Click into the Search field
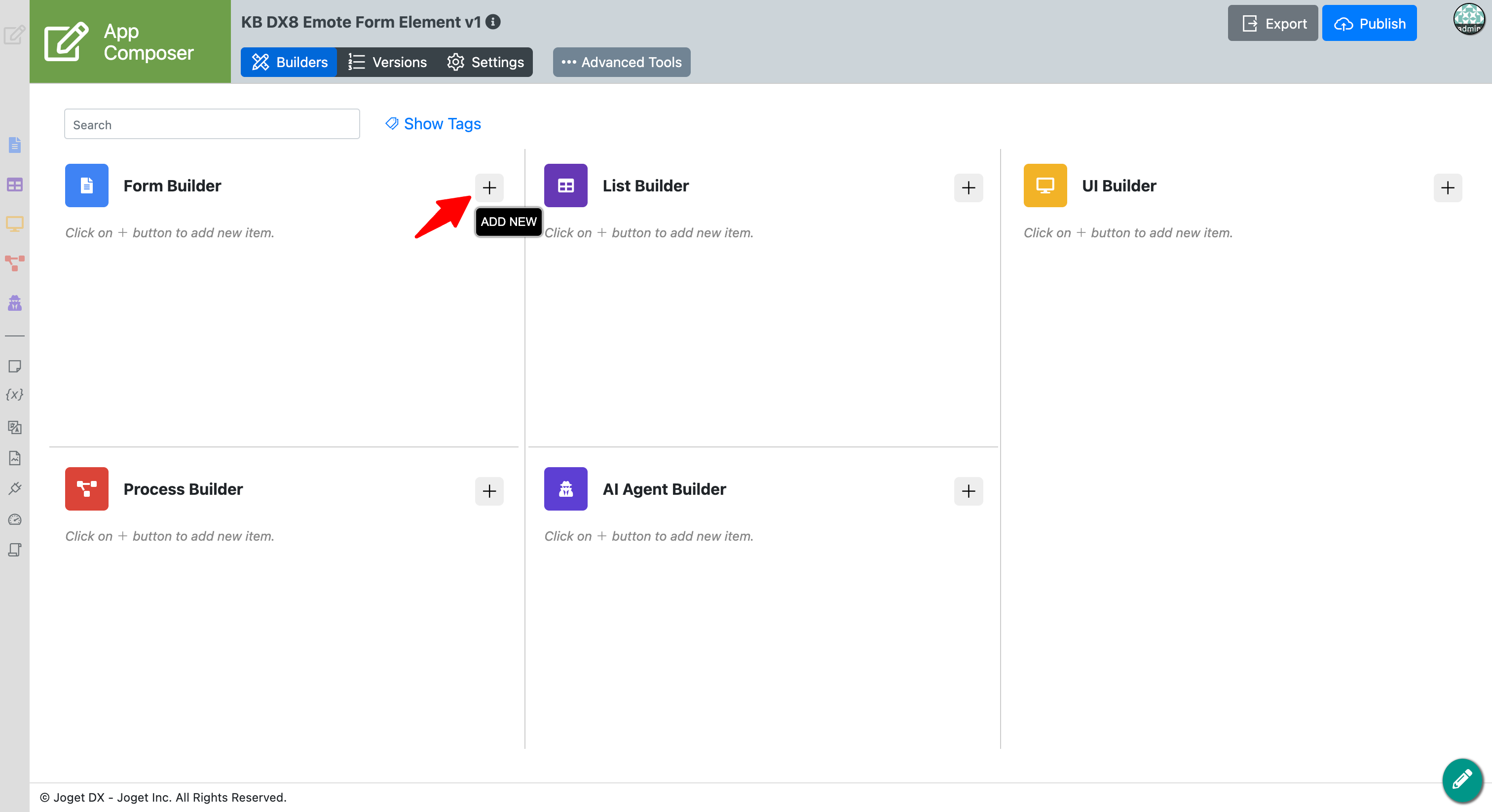The height and width of the screenshot is (812, 1492). [x=212, y=124]
